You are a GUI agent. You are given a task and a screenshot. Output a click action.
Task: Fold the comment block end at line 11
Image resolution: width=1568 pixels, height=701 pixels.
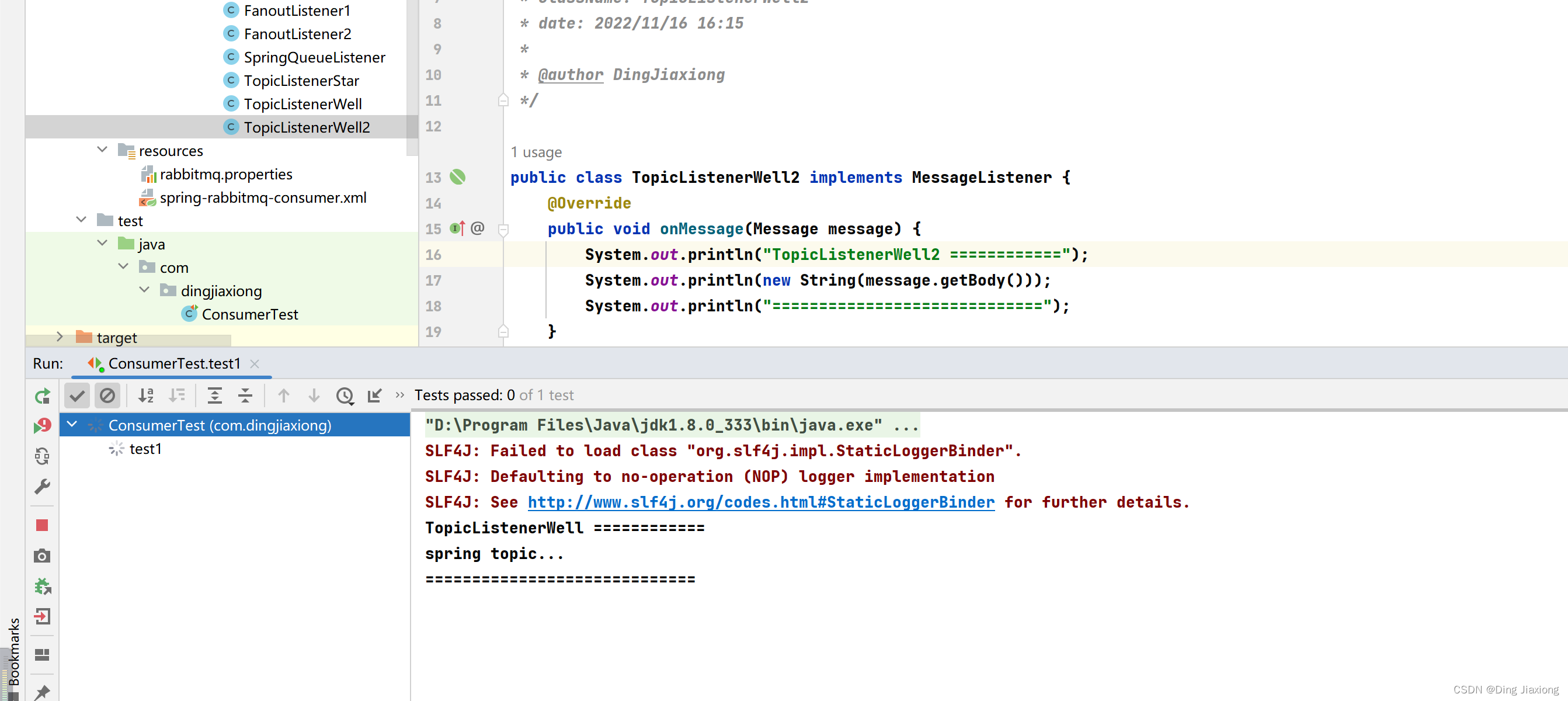click(503, 100)
